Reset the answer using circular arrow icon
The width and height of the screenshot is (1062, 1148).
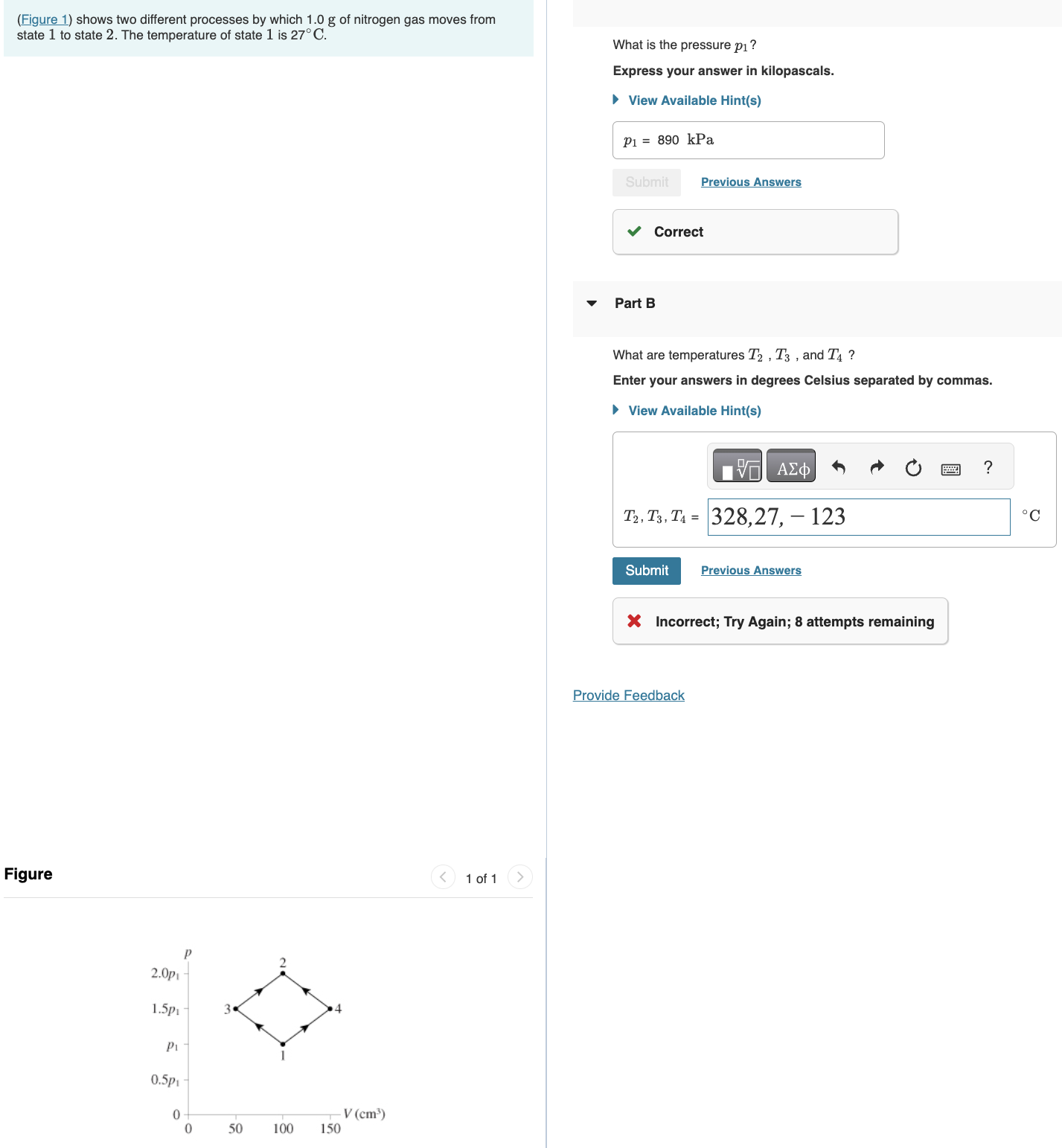tap(913, 466)
